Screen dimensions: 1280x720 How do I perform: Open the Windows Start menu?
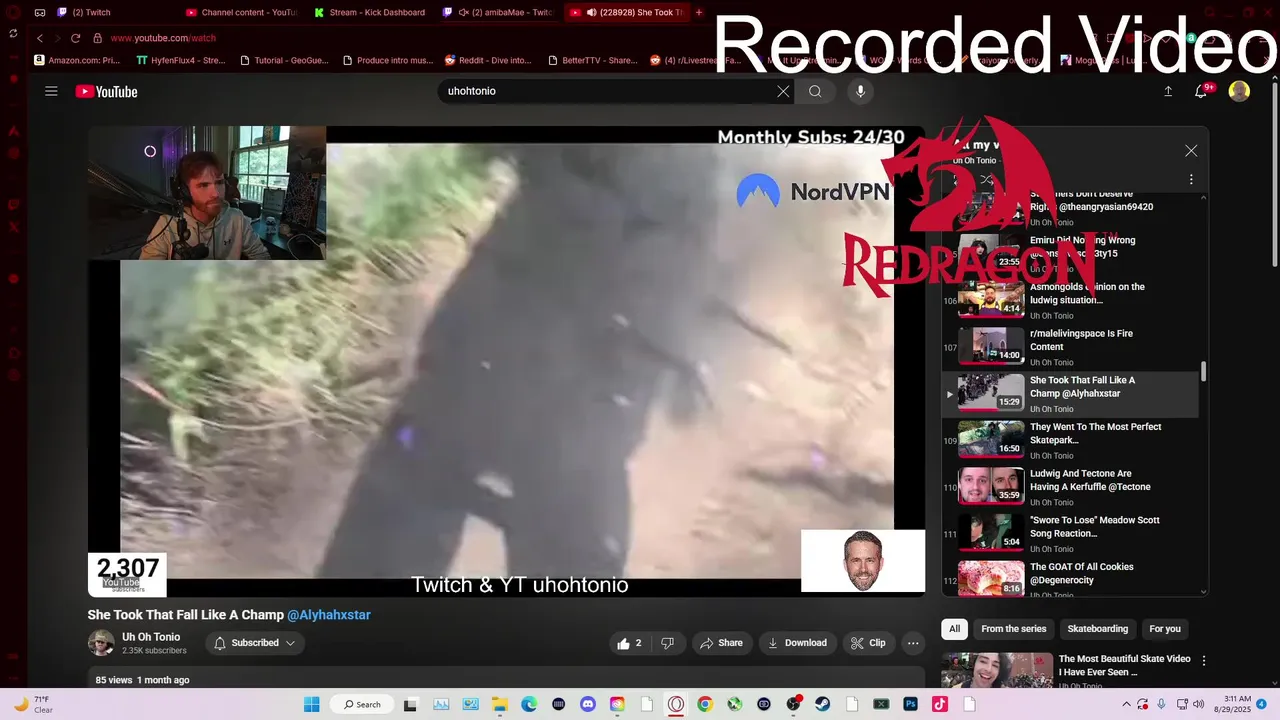click(x=311, y=704)
